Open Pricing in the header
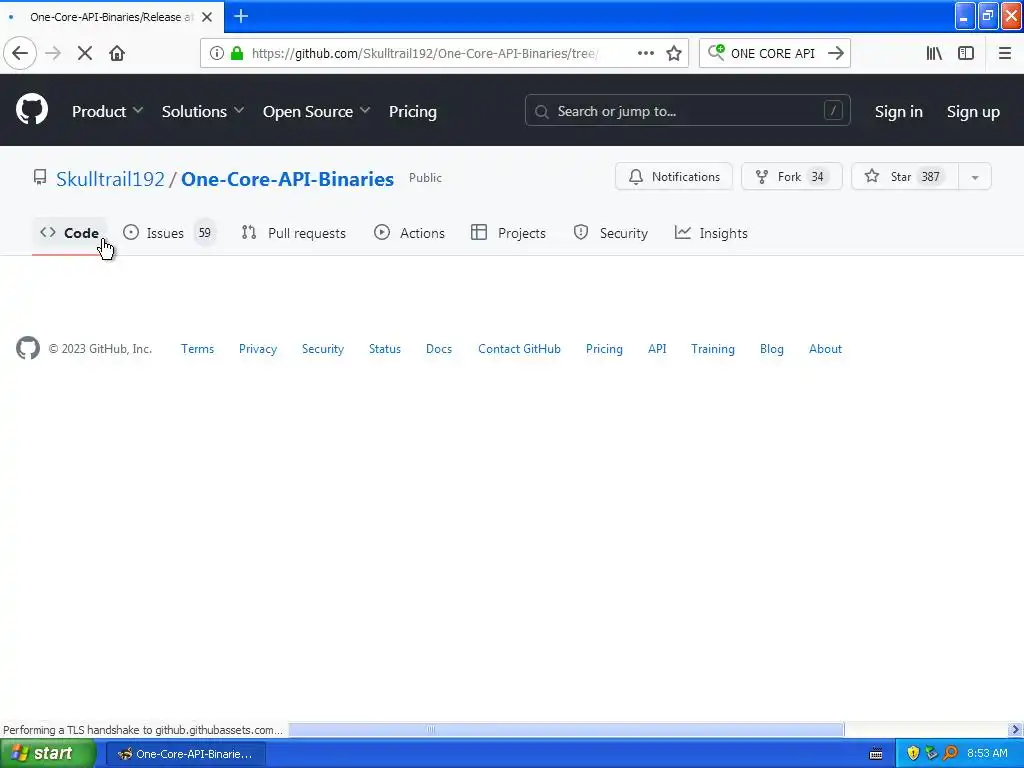Image resolution: width=1024 pixels, height=768 pixels. click(413, 112)
